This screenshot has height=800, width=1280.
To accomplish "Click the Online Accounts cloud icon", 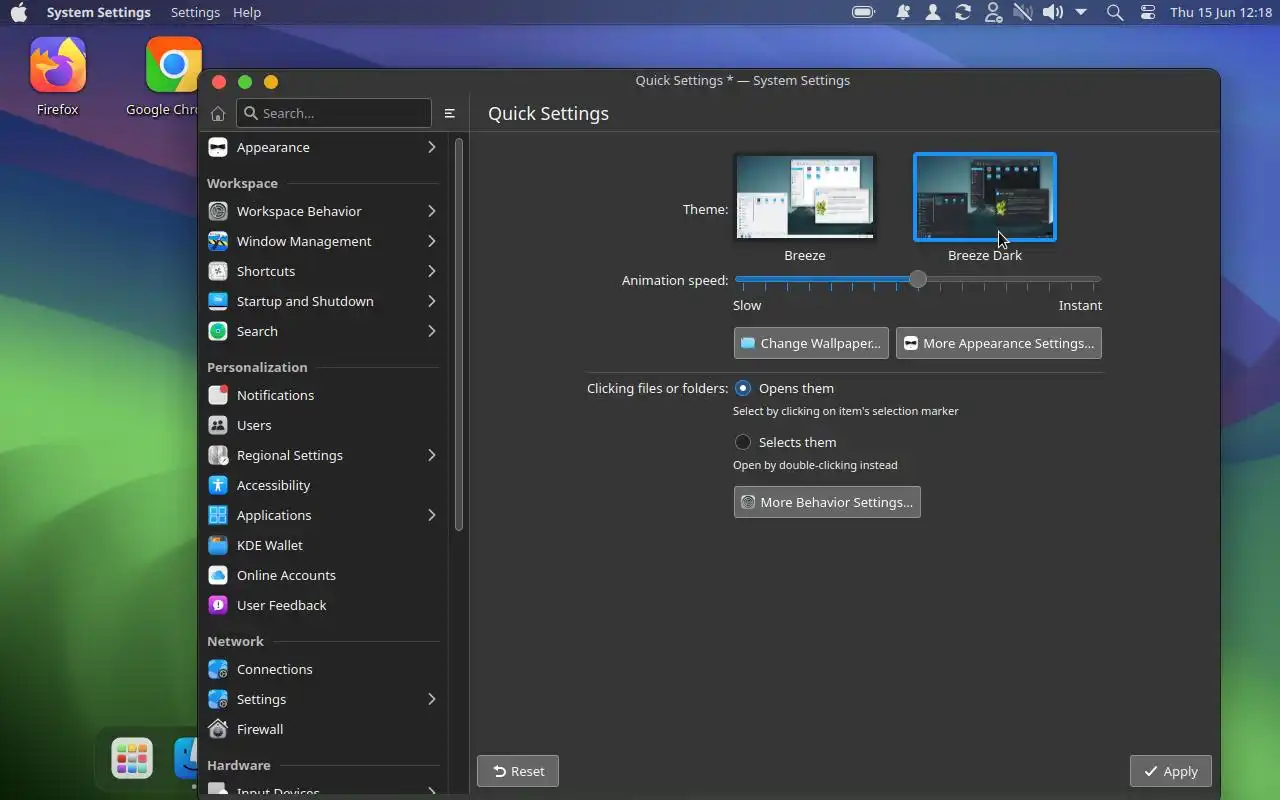I will point(218,575).
